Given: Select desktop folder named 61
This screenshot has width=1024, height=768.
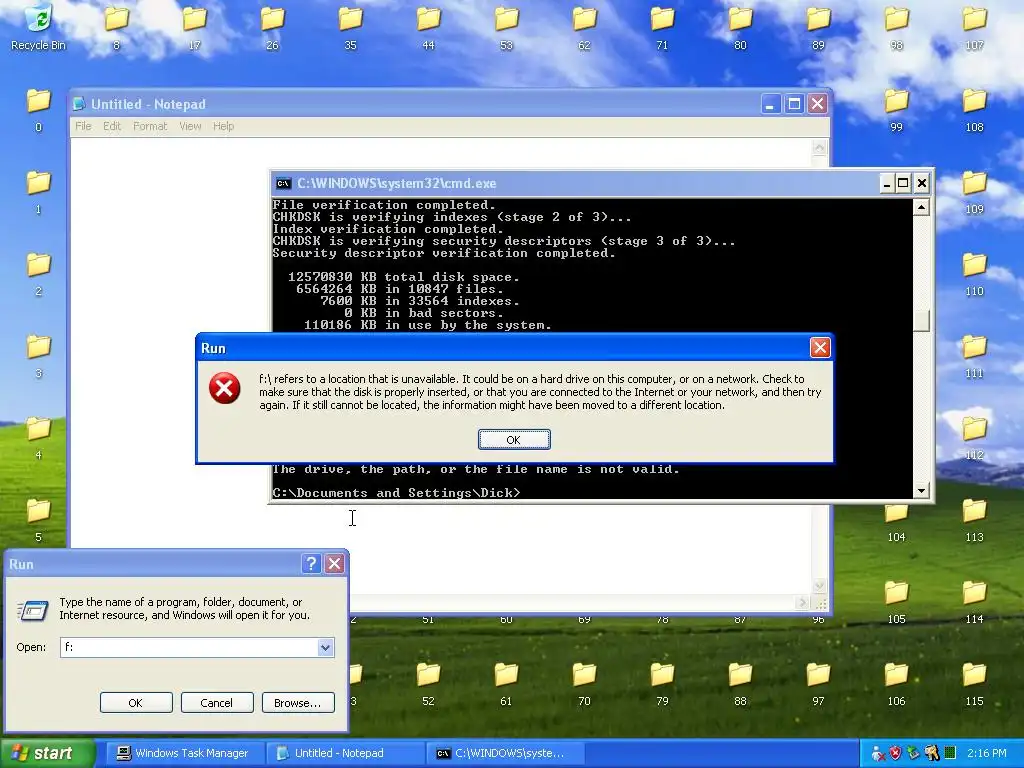Looking at the screenshot, I should (x=506, y=683).
